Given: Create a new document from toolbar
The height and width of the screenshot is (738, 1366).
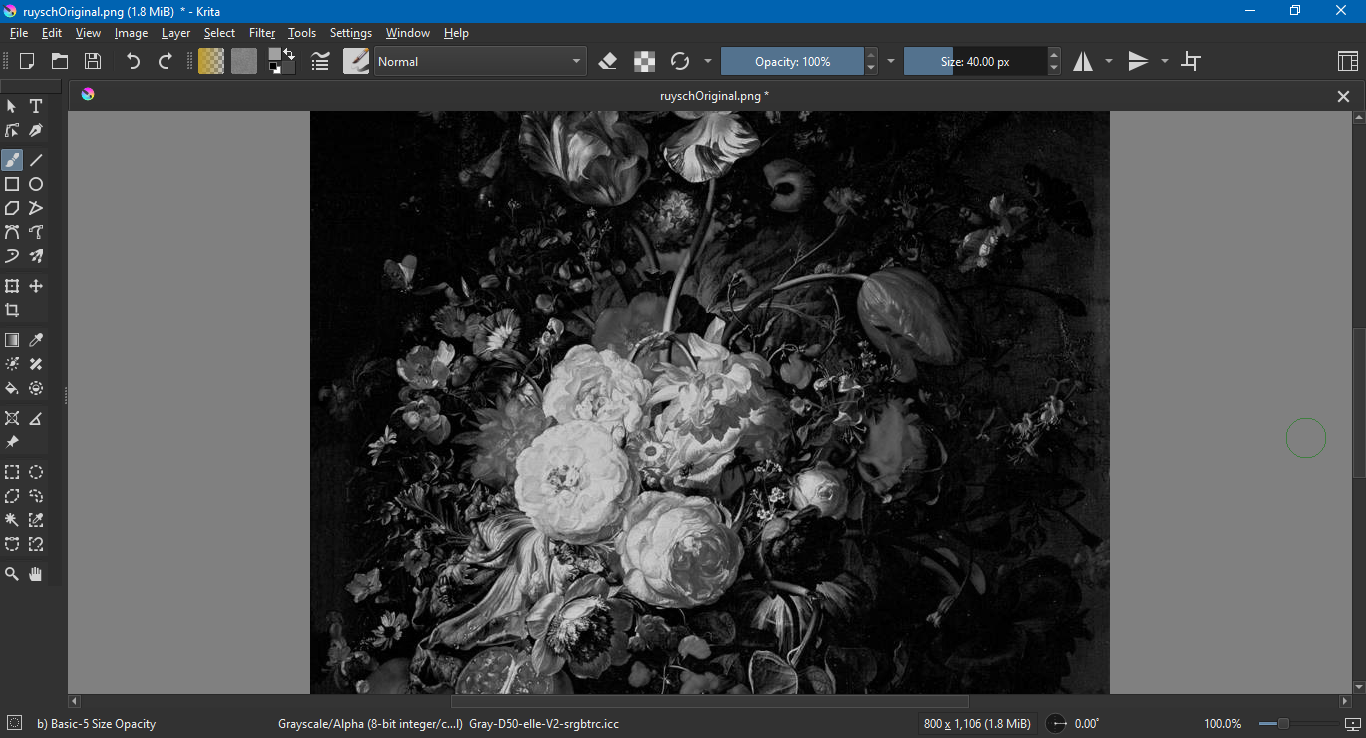Looking at the screenshot, I should pos(28,61).
